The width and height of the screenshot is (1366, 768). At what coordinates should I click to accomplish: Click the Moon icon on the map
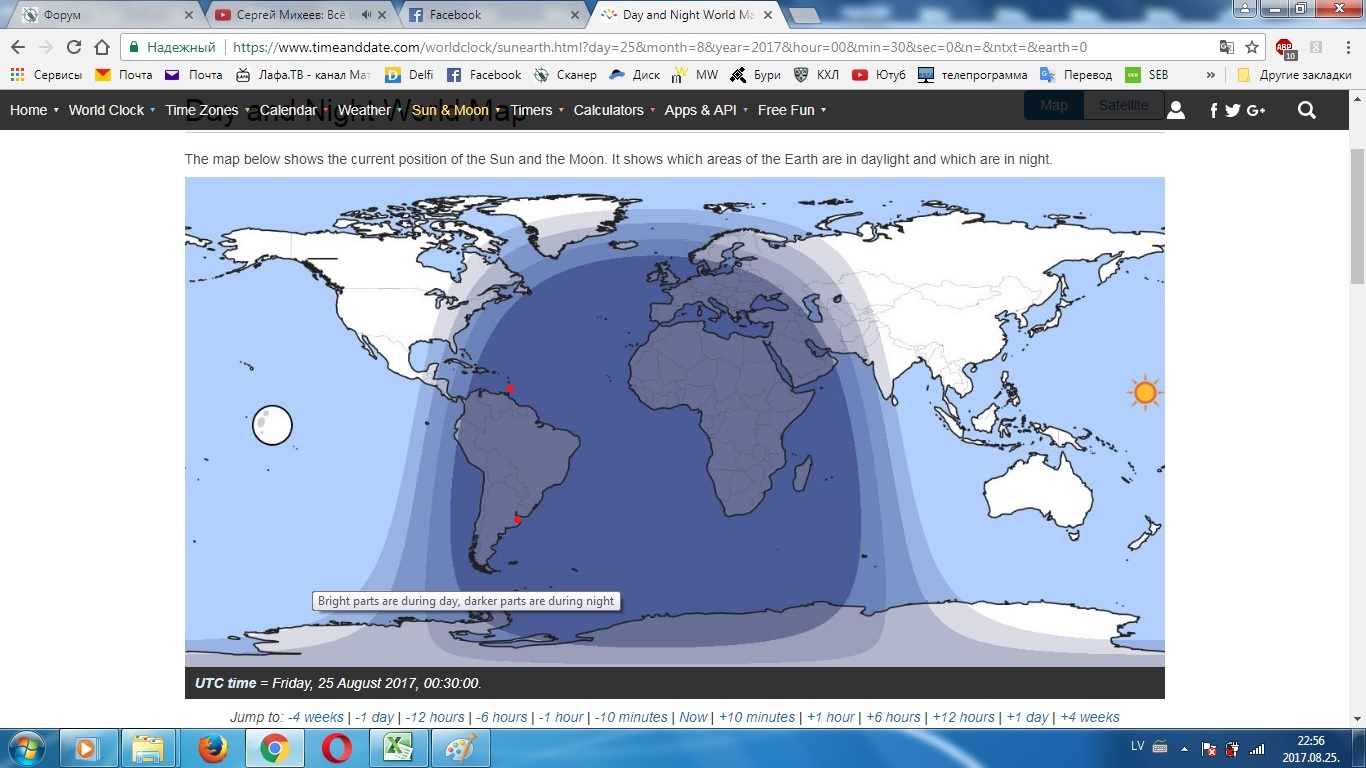(x=272, y=425)
